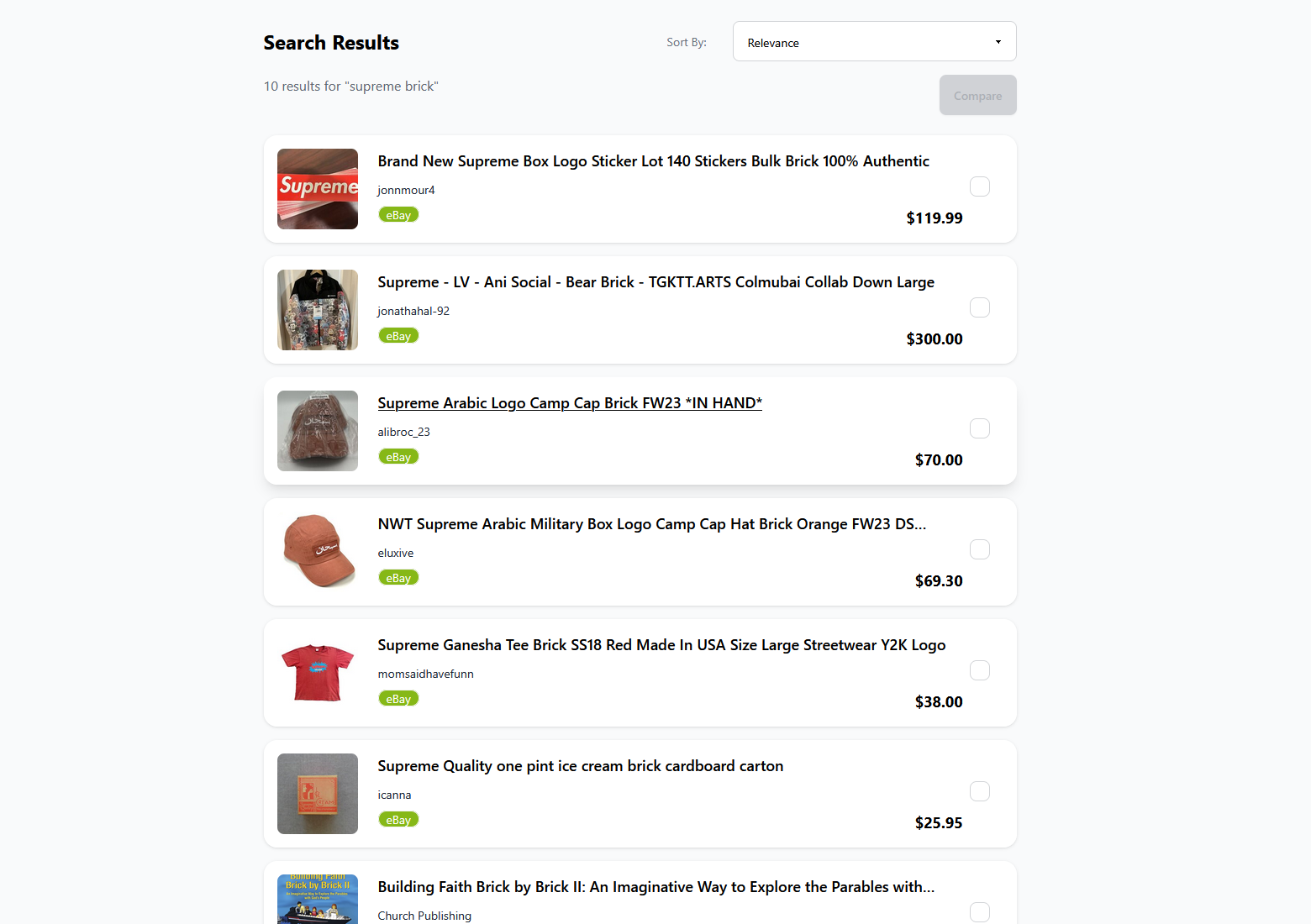
Task: Click the Compare button
Action: pos(977,96)
